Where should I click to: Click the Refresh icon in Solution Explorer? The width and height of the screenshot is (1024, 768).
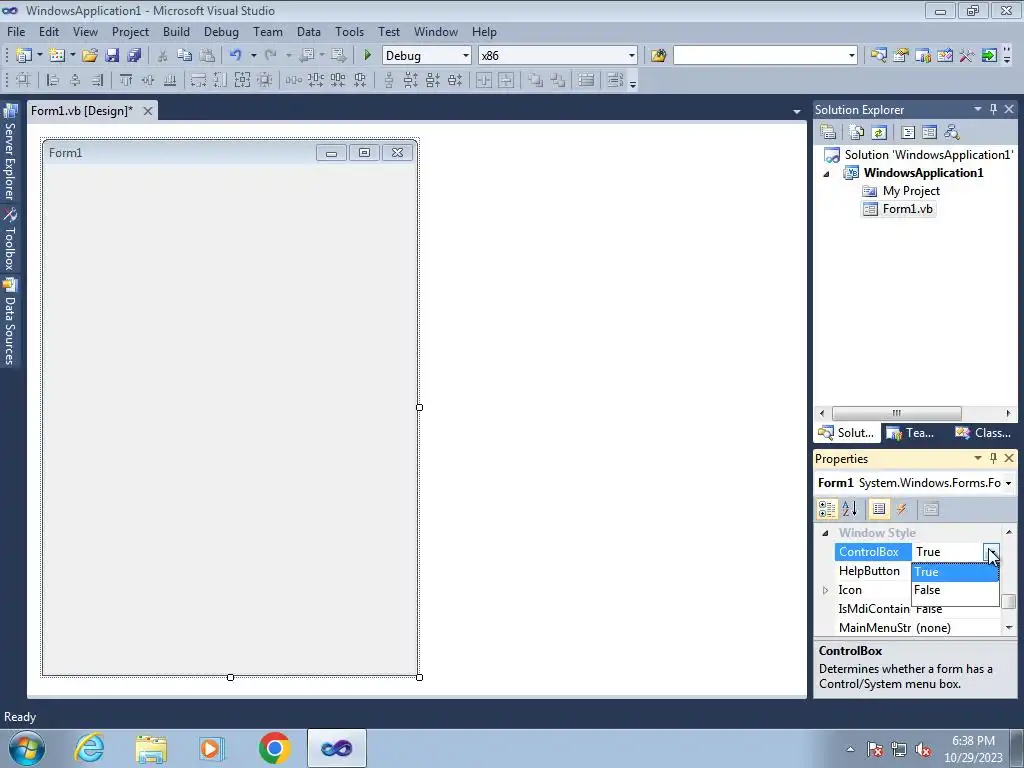point(879,133)
